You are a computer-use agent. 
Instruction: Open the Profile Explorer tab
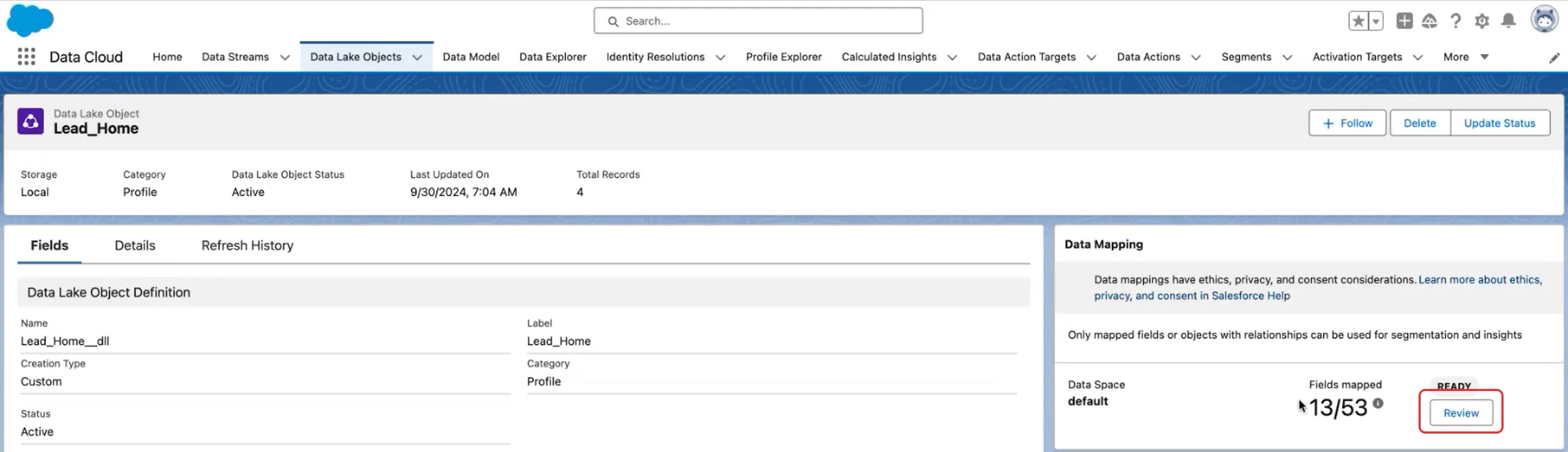tap(783, 57)
